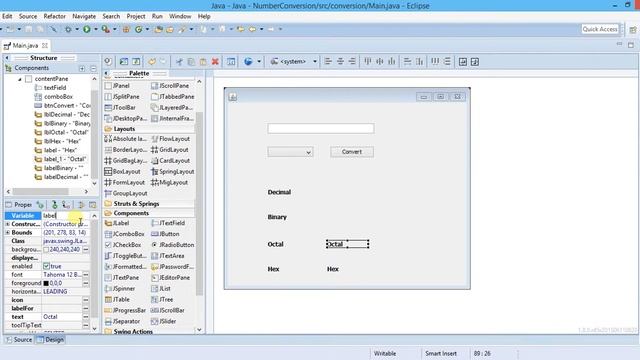Open the Run button dropdown arrow
640x360 pixels.
click(x=96, y=29)
